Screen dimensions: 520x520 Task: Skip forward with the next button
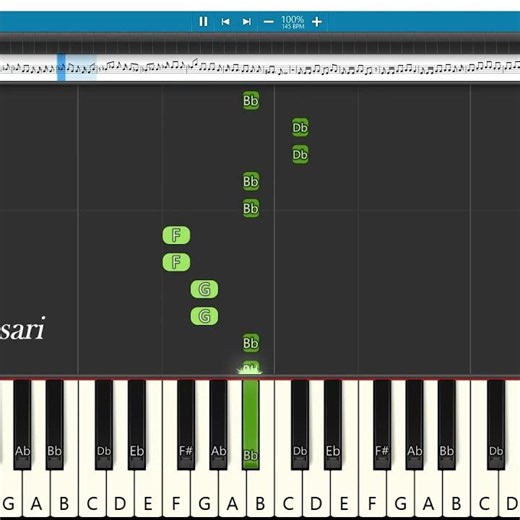click(x=247, y=22)
